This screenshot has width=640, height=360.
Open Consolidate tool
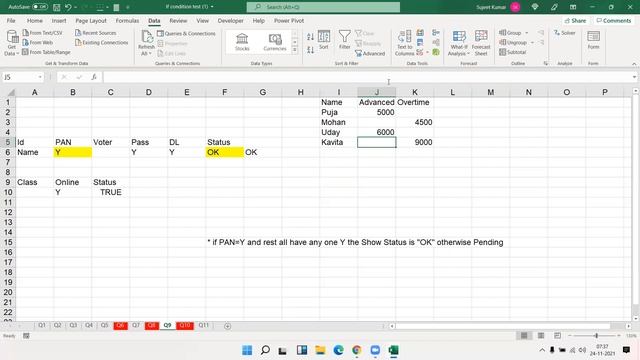click(x=436, y=33)
